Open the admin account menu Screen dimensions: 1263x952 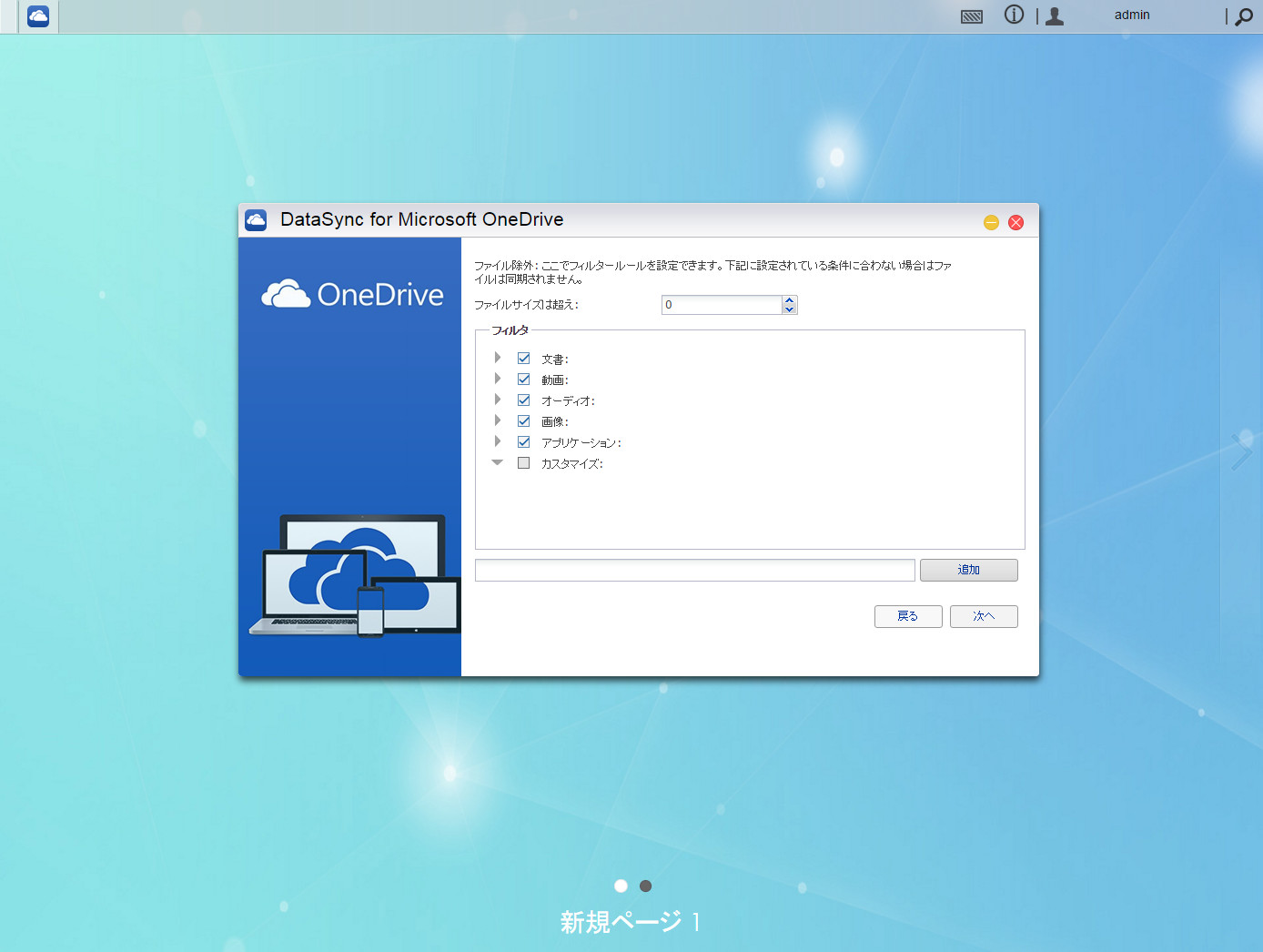1132,15
